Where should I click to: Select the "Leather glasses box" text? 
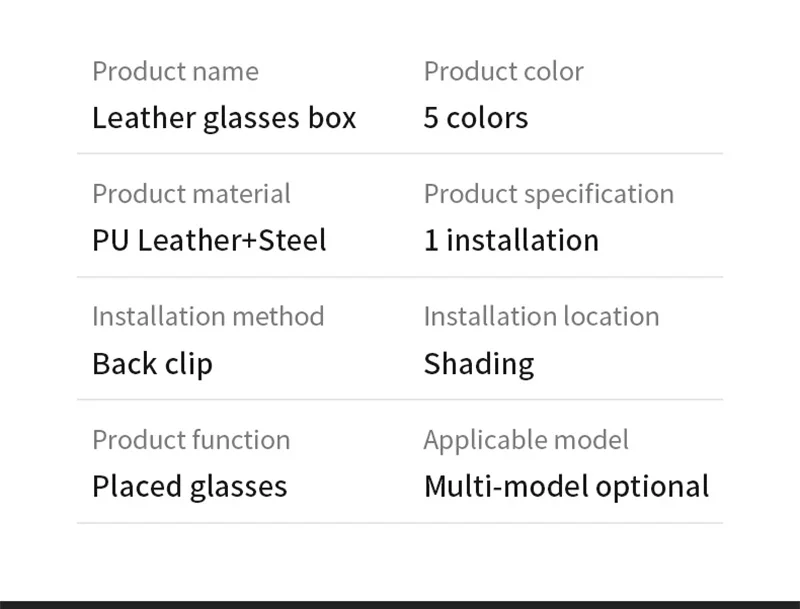click(224, 118)
